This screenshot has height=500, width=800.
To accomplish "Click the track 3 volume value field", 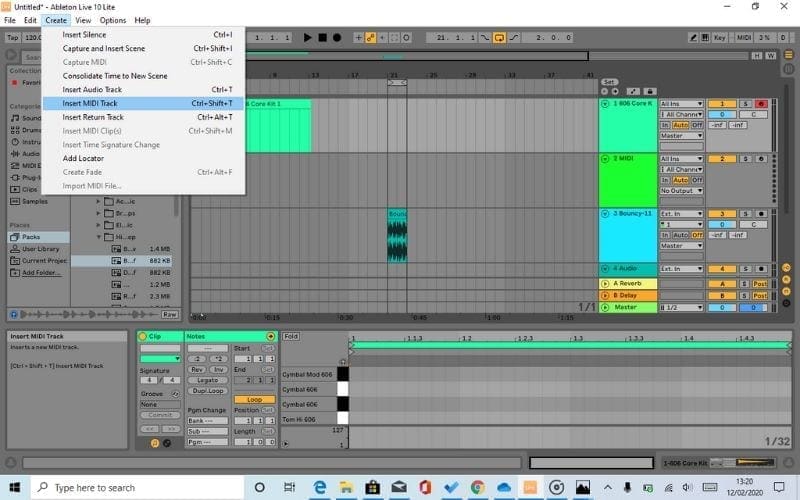I will (722, 224).
